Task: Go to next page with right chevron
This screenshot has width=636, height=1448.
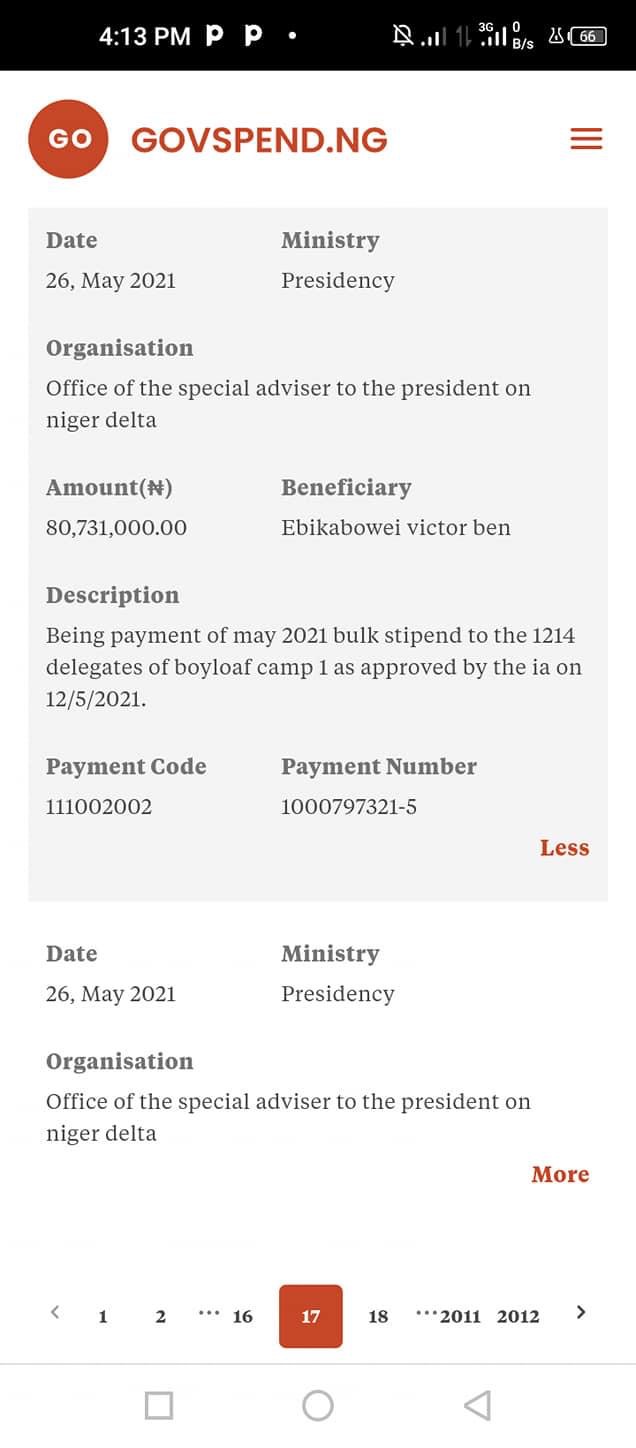Action: (581, 1312)
